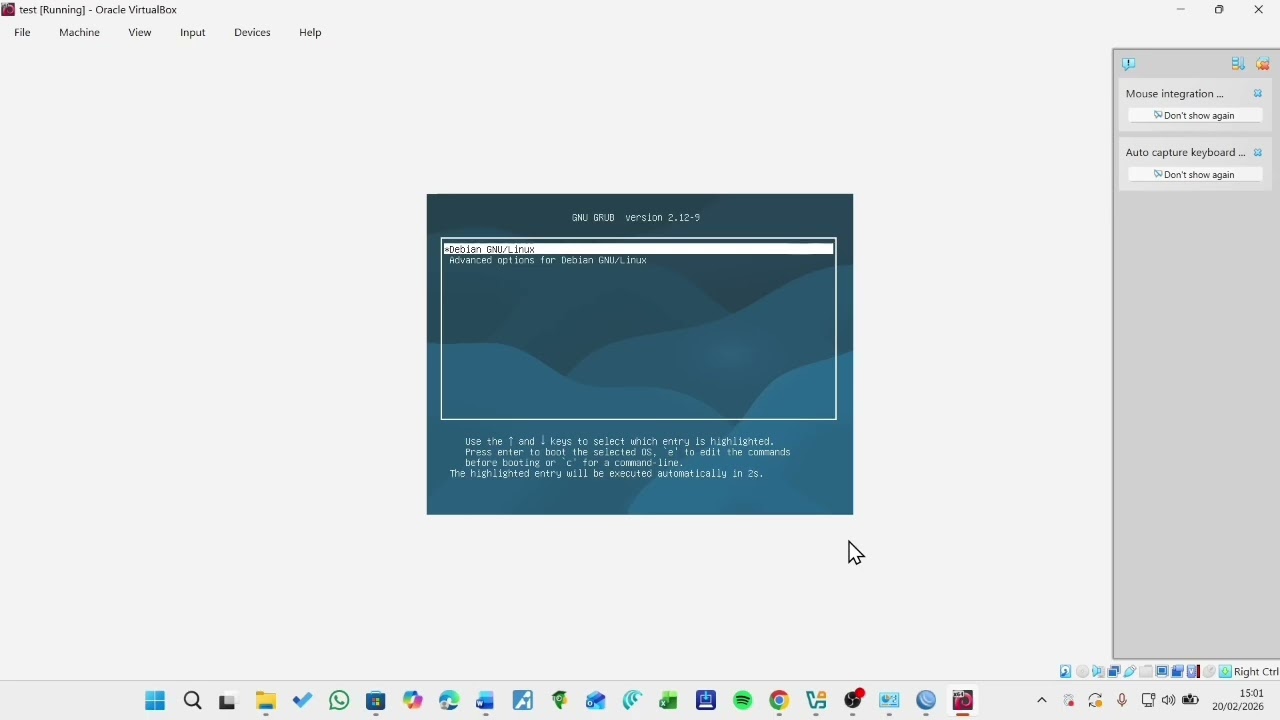Viewport: 1280px width, 720px height.
Task: Click the keyboard capture green arrow icon
Action: click(x=1225, y=672)
